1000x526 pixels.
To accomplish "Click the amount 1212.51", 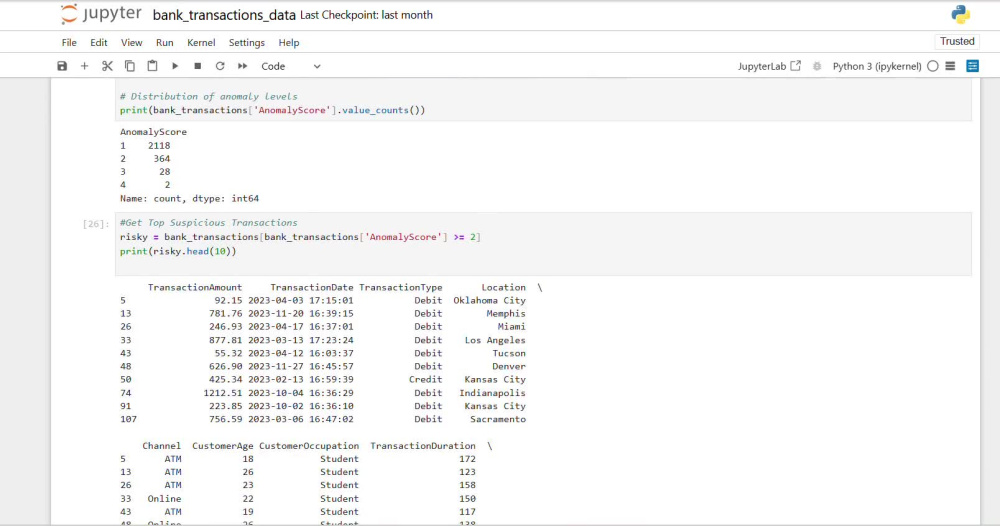I will coord(223,393).
